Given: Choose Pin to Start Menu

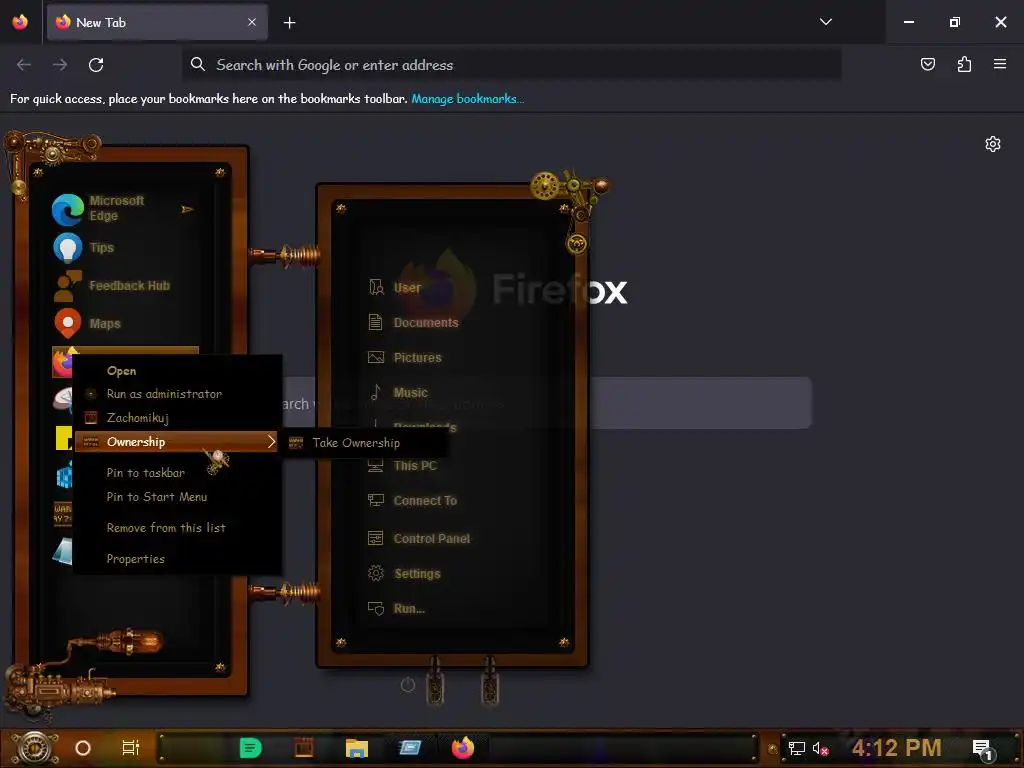Looking at the screenshot, I should 178,497.
